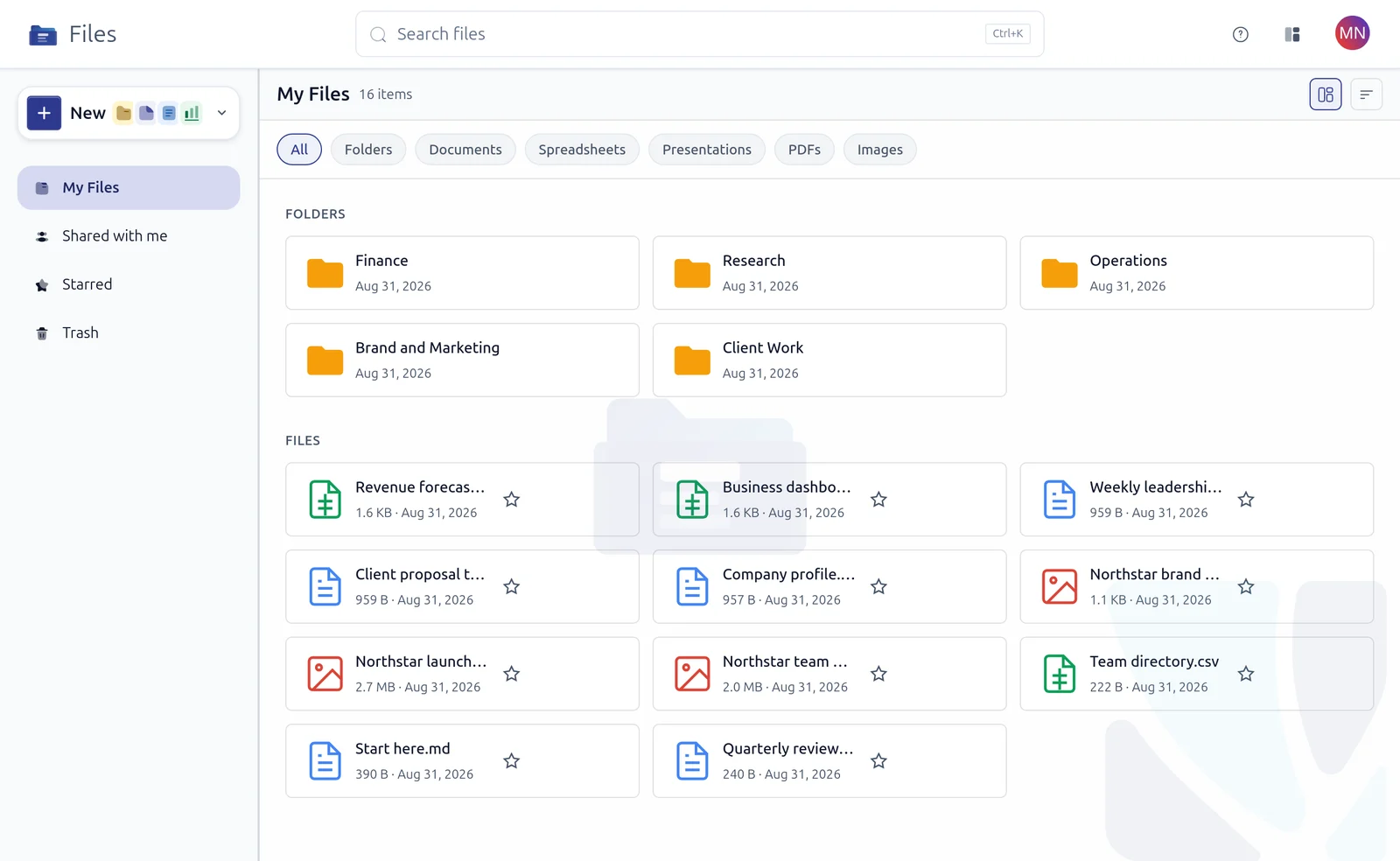Image resolution: width=1400 pixels, height=861 pixels.
Task: Filter by Spreadsheets
Action: click(x=582, y=150)
